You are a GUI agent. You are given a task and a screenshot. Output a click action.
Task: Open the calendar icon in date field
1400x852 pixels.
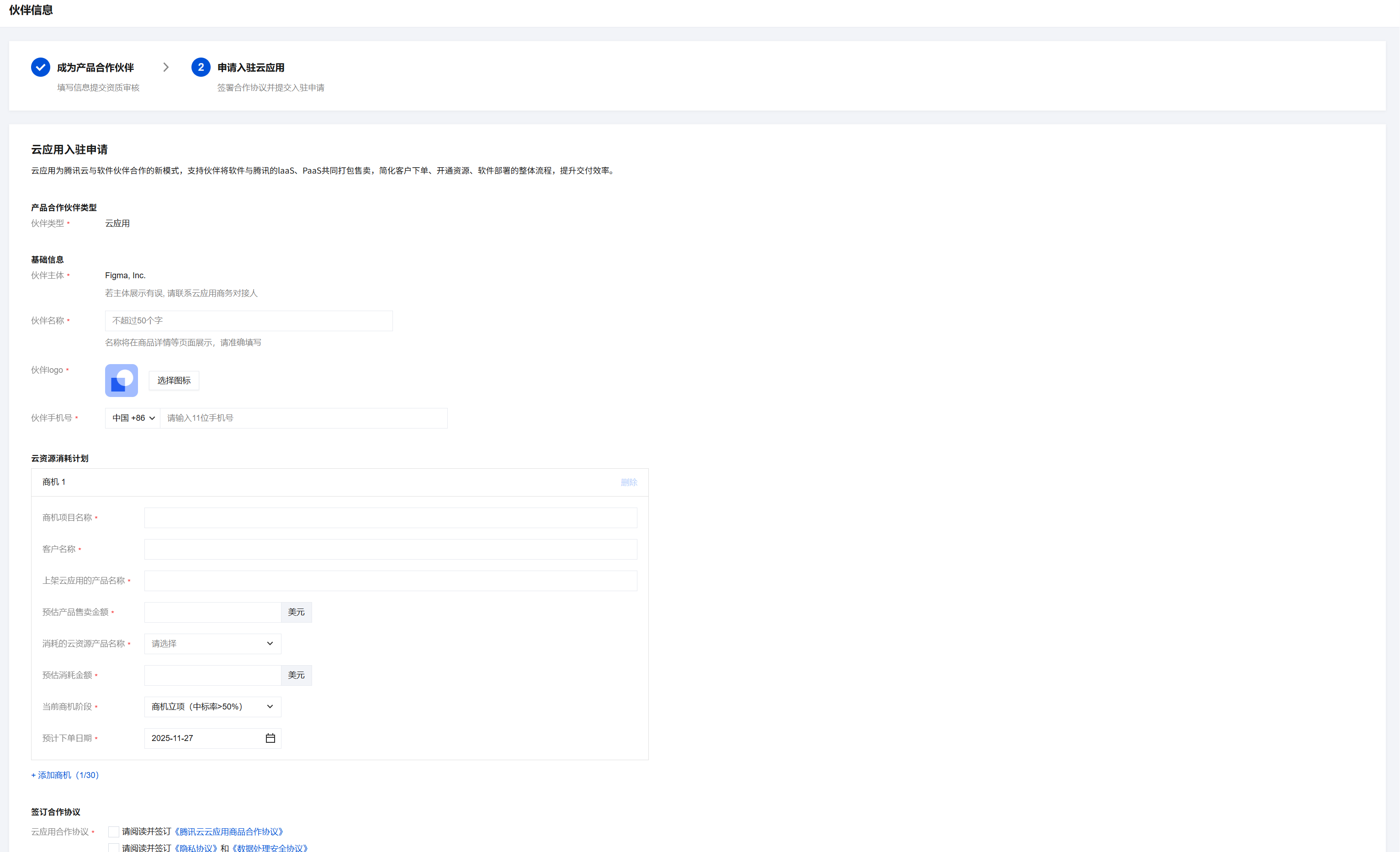coord(270,738)
